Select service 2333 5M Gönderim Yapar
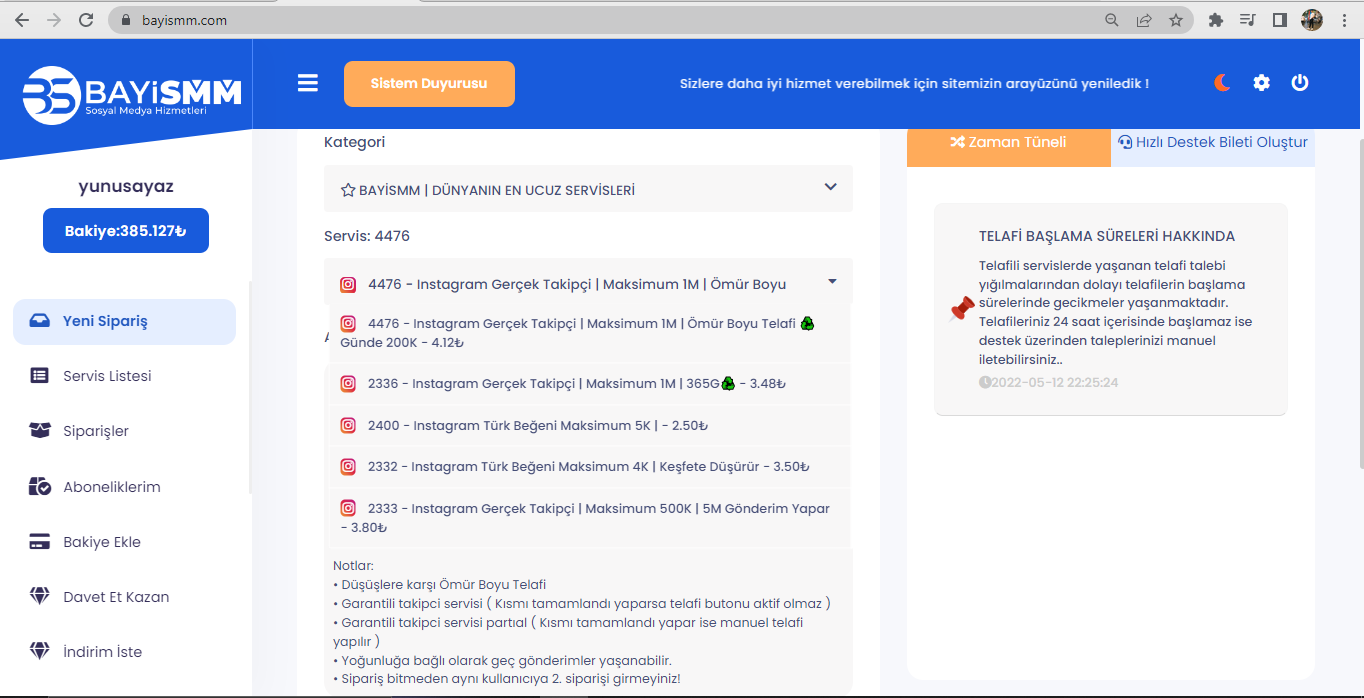Image resolution: width=1364 pixels, height=698 pixels. coord(588,517)
